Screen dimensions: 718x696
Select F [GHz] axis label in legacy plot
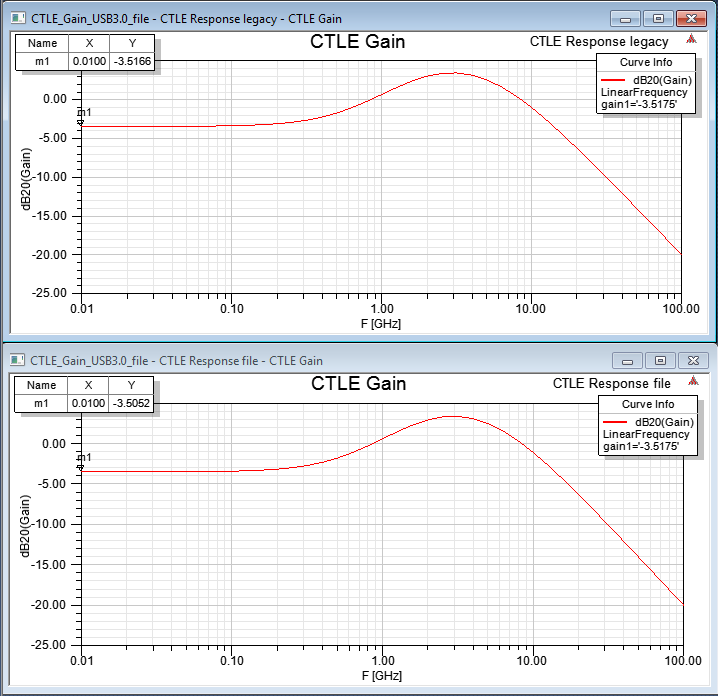381,324
